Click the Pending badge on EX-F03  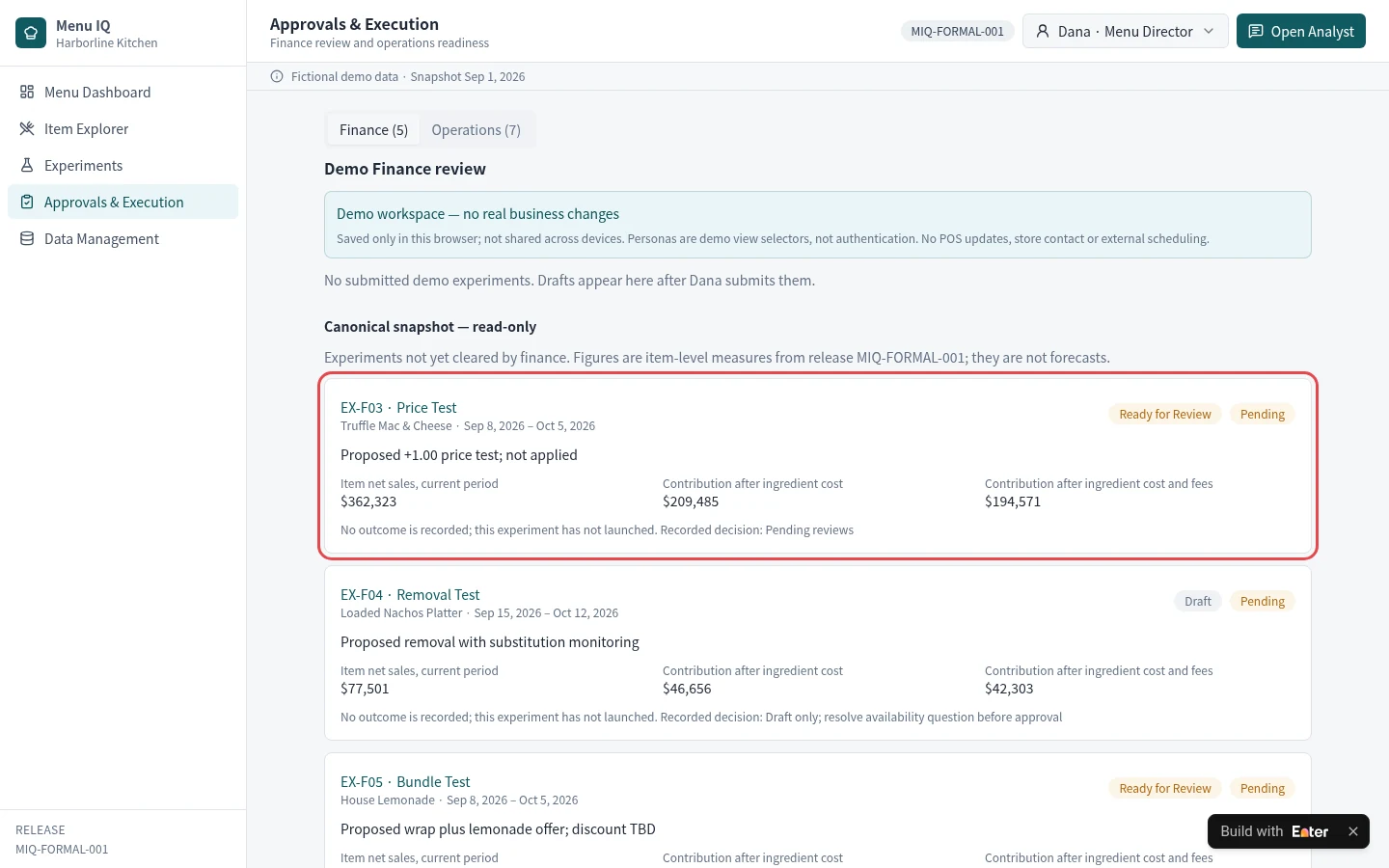click(x=1262, y=415)
